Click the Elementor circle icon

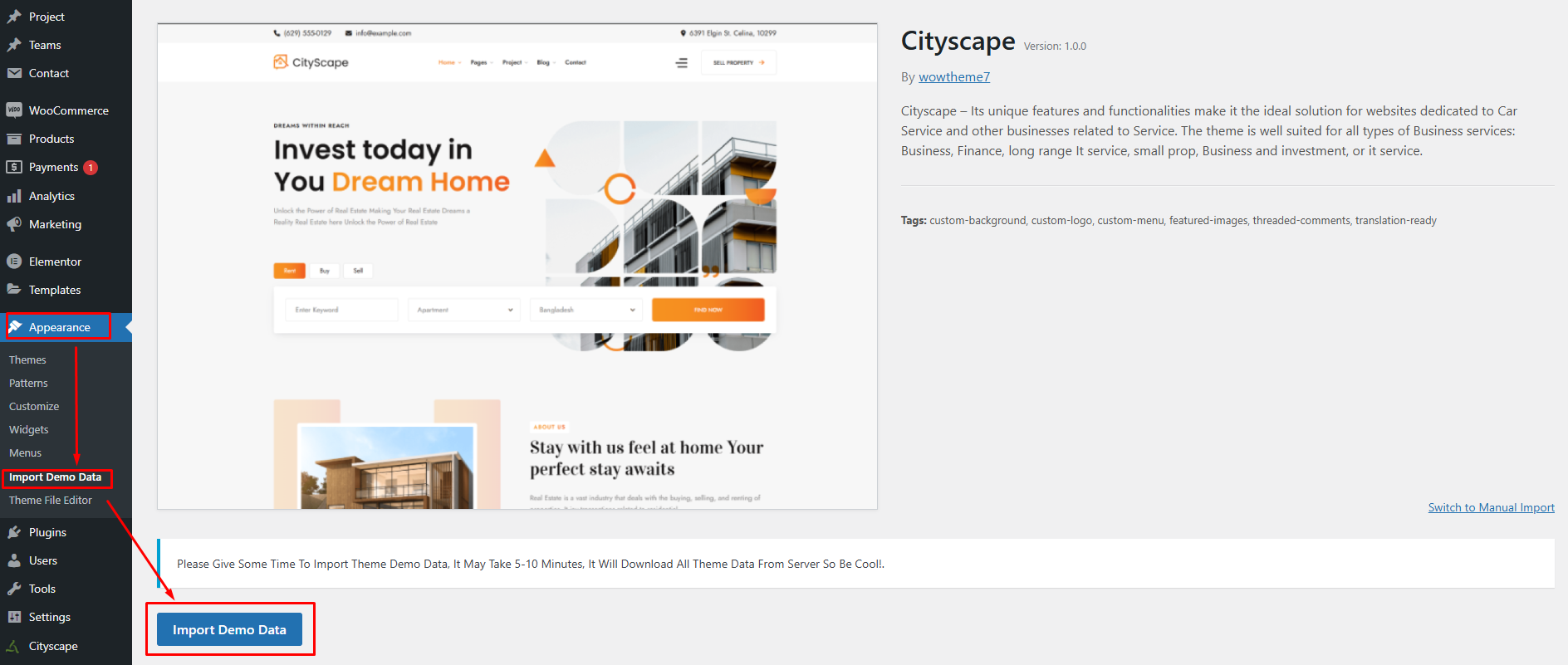click(x=14, y=262)
